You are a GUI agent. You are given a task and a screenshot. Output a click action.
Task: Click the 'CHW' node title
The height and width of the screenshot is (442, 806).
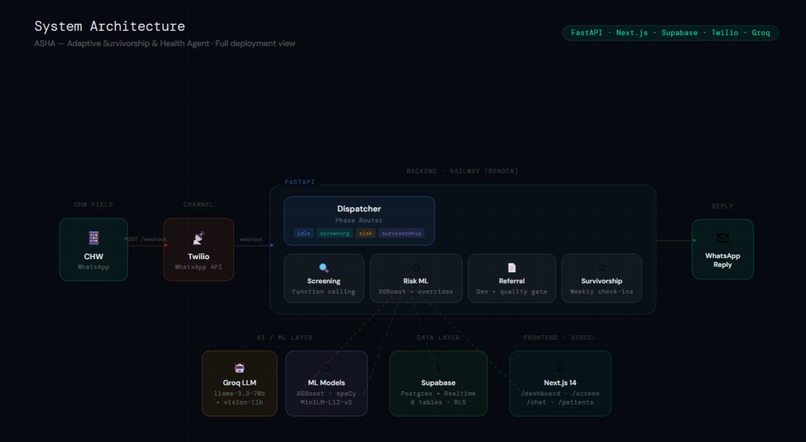(x=94, y=256)
